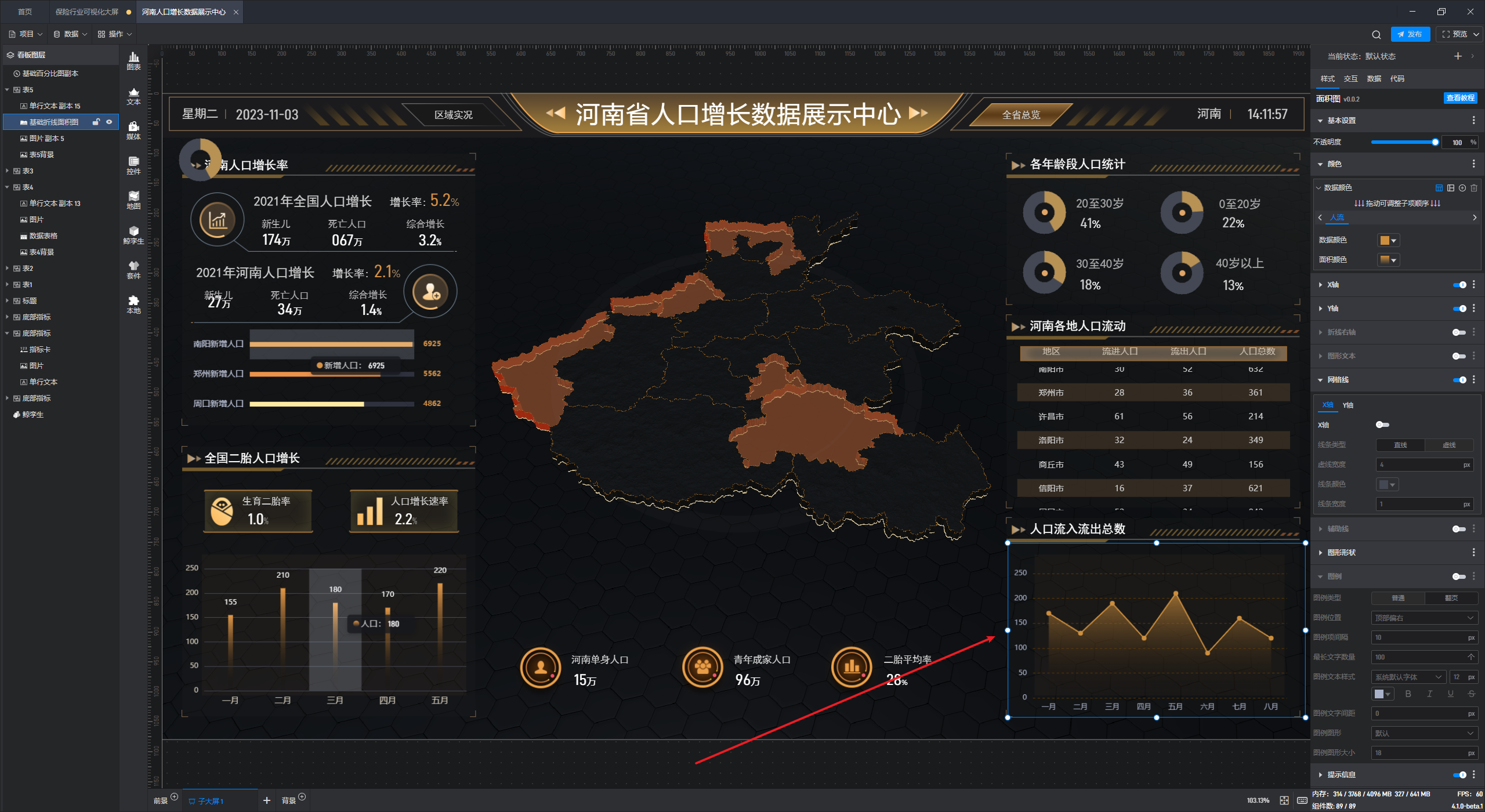The height and width of the screenshot is (812, 1485).
Task: Enable the 图形文本 switch
Action: coord(1458,356)
